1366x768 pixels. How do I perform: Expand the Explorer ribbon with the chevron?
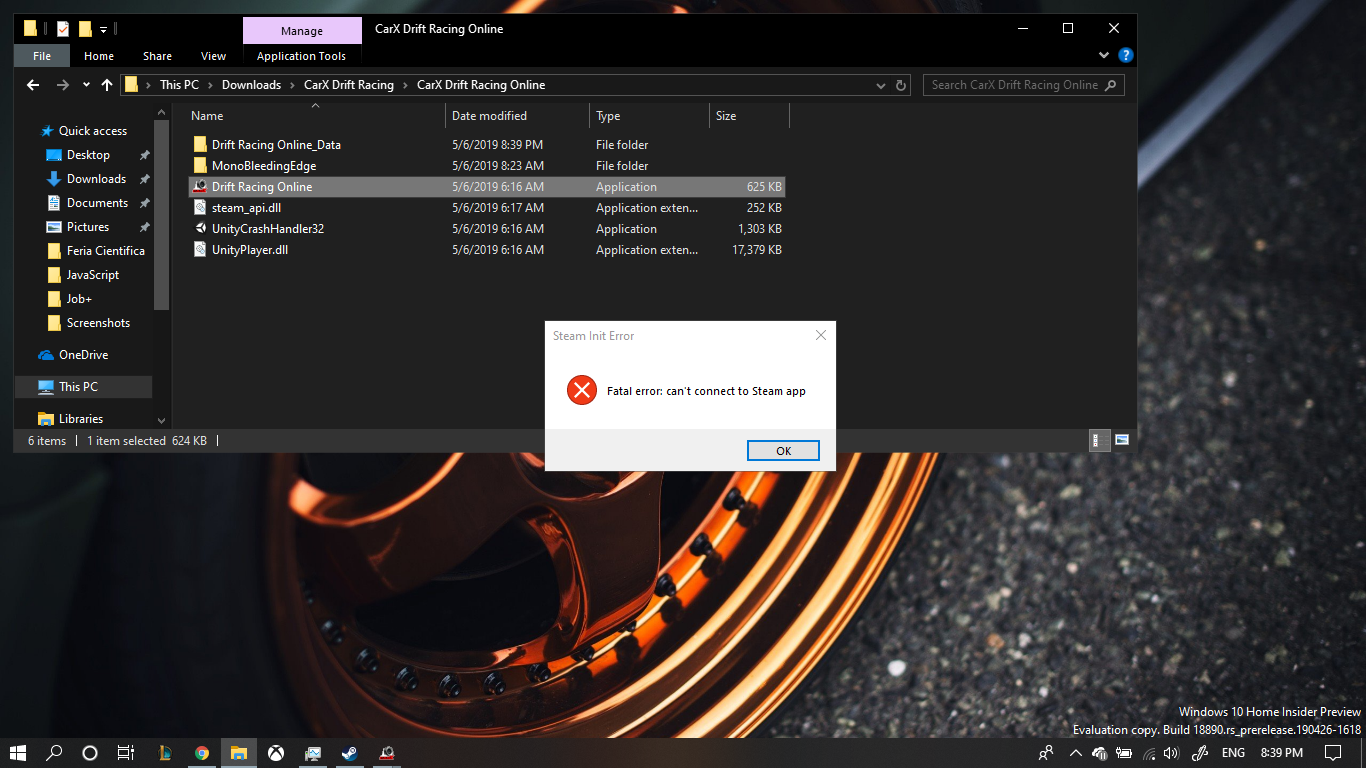1104,56
